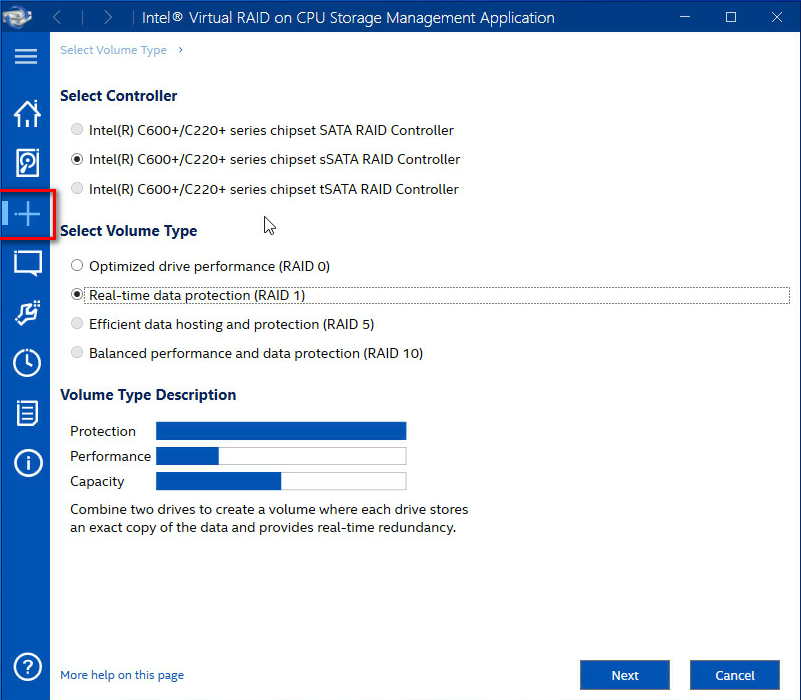The width and height of the screenshot is (801, 700).
Task: Click the breadcrumb chevron arrow
Action: [180, 50]
